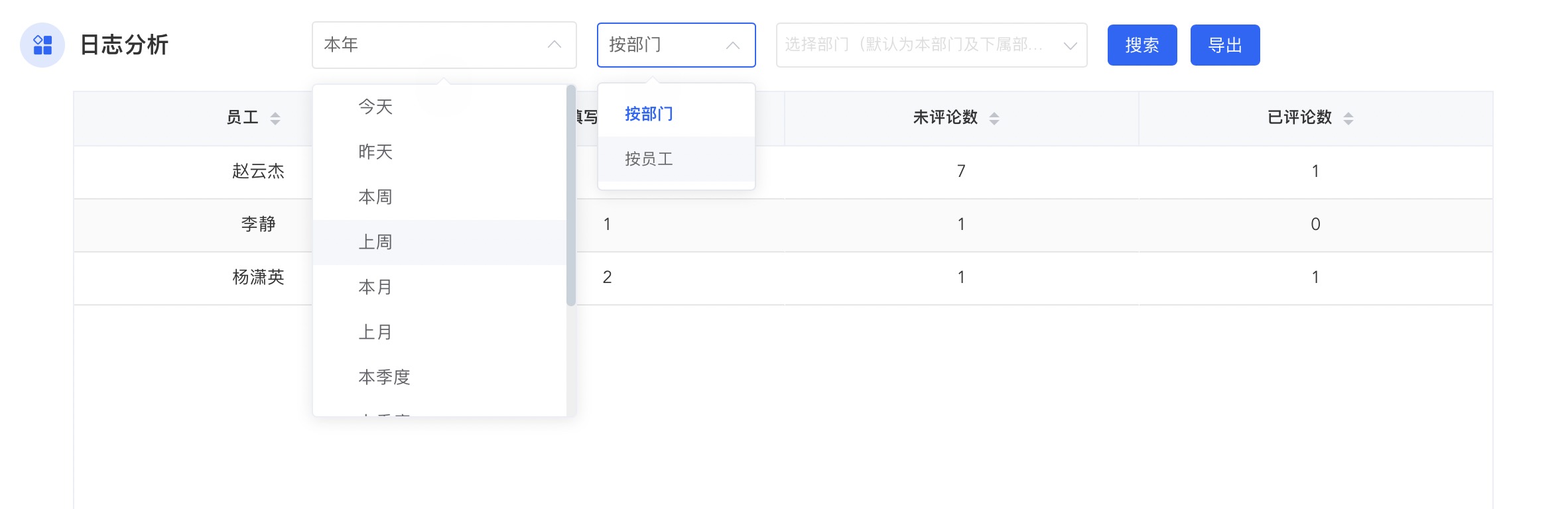Viewport: 1568px width, 509px height.
Task: Click the time dropdown list scrollbar
Action: [x=570, y=196]
